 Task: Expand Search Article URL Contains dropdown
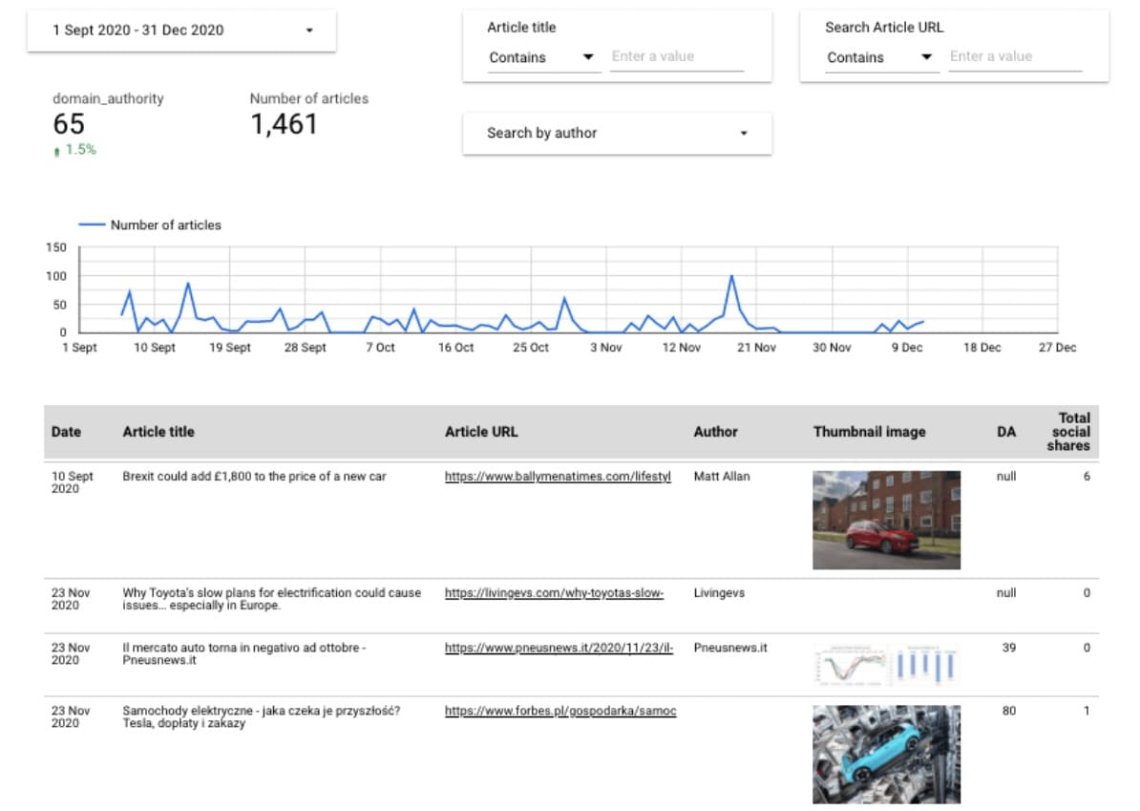pos(880,58)
